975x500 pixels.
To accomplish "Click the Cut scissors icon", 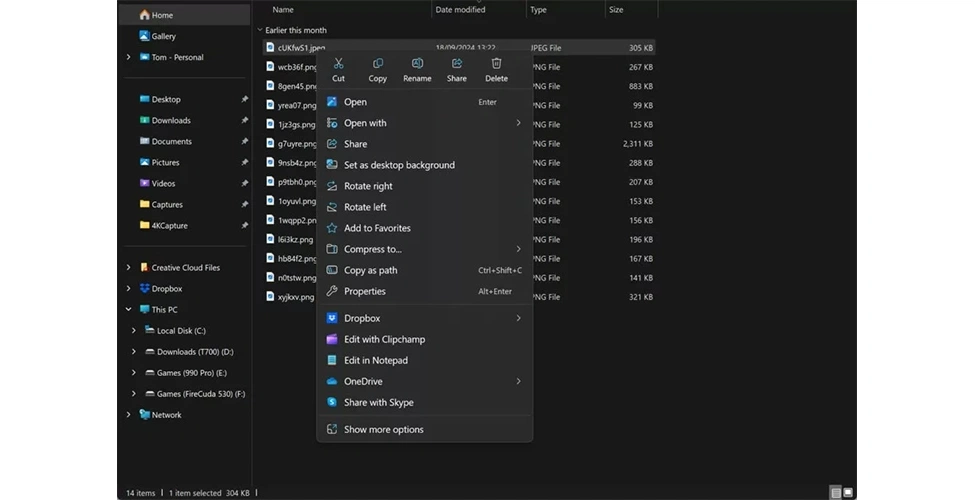I will tap(338, 63).
